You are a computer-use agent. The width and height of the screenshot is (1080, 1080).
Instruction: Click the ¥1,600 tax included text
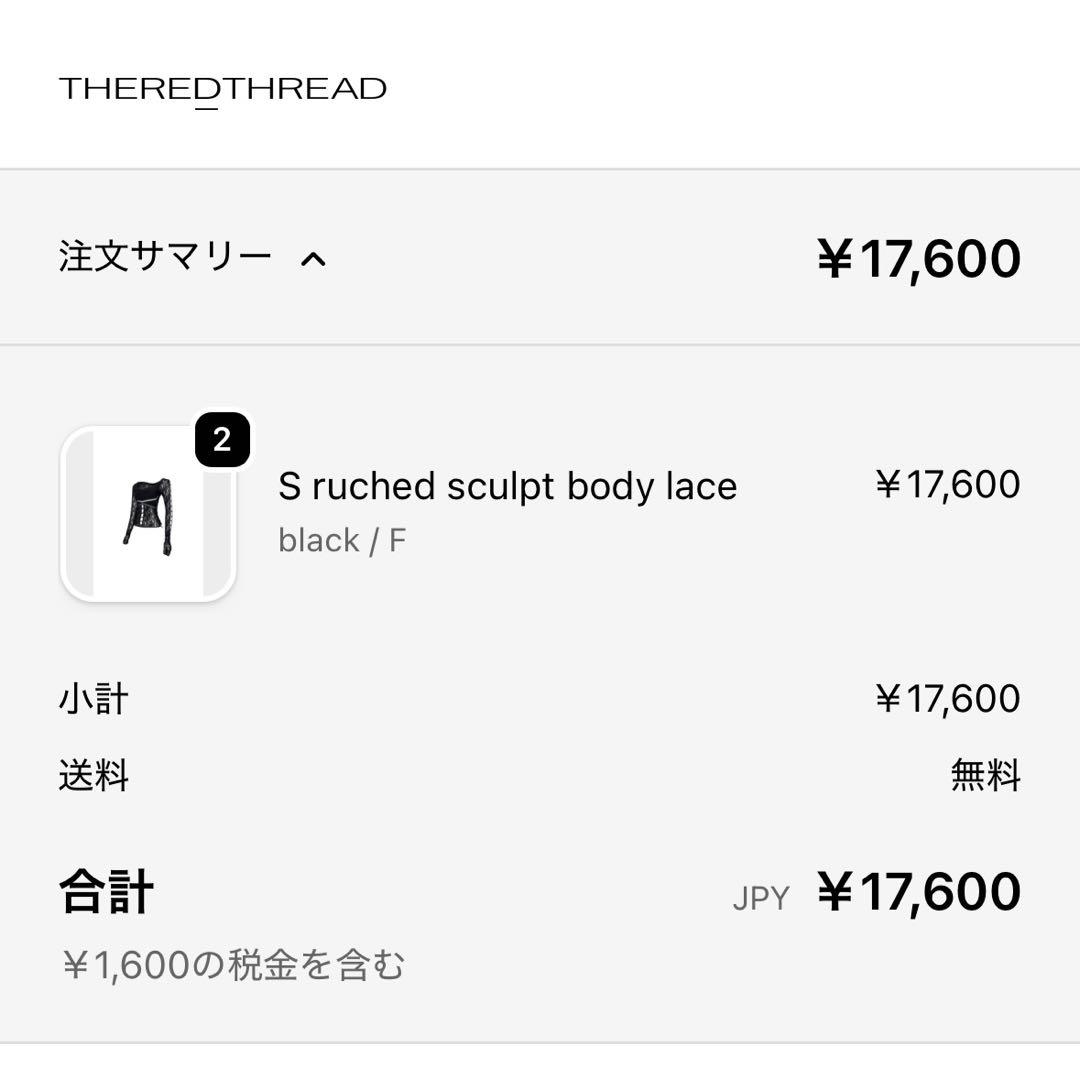tap(234, 963)
